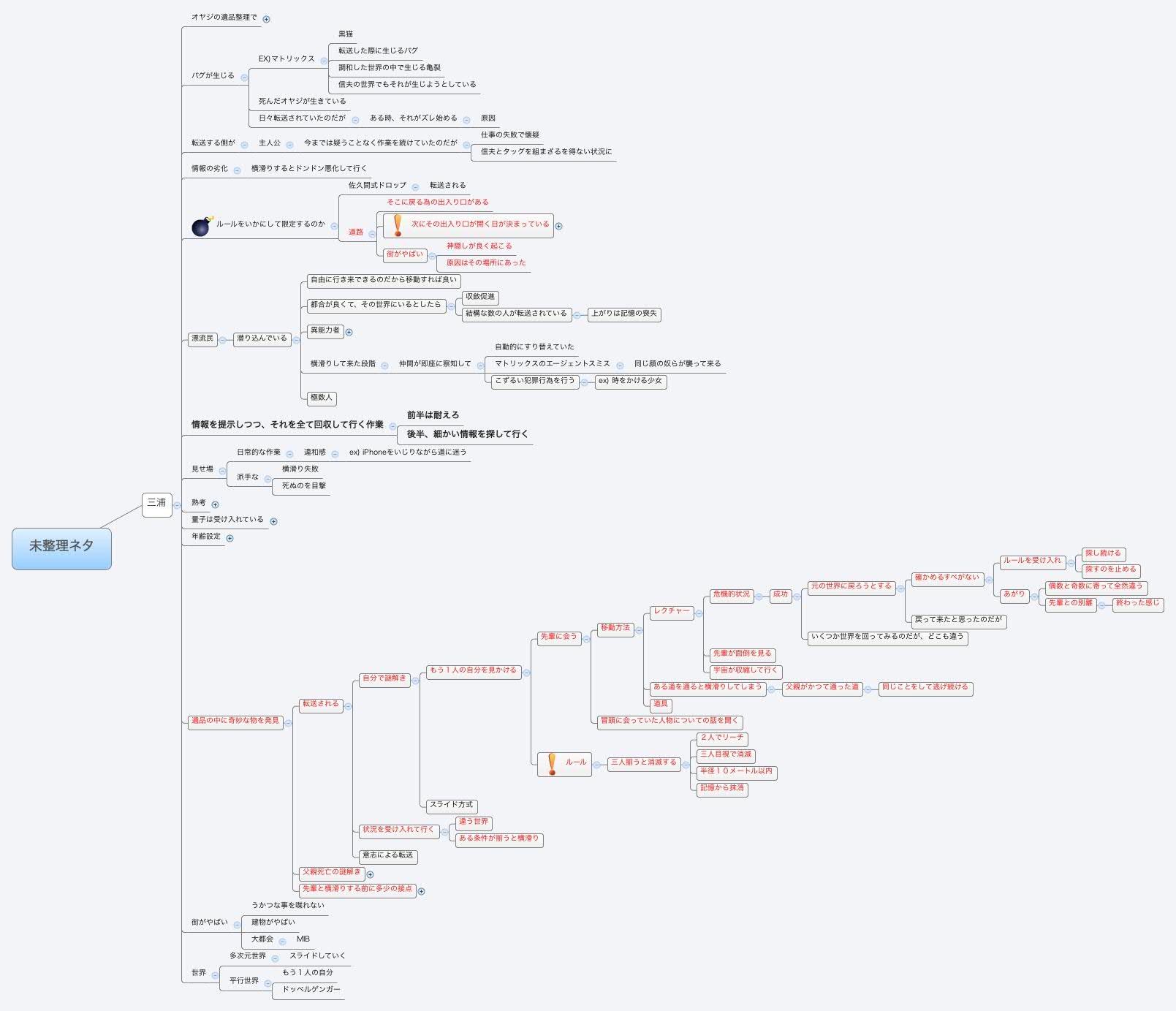Expand the 熟考 node via its plus button

pos(216,504)
